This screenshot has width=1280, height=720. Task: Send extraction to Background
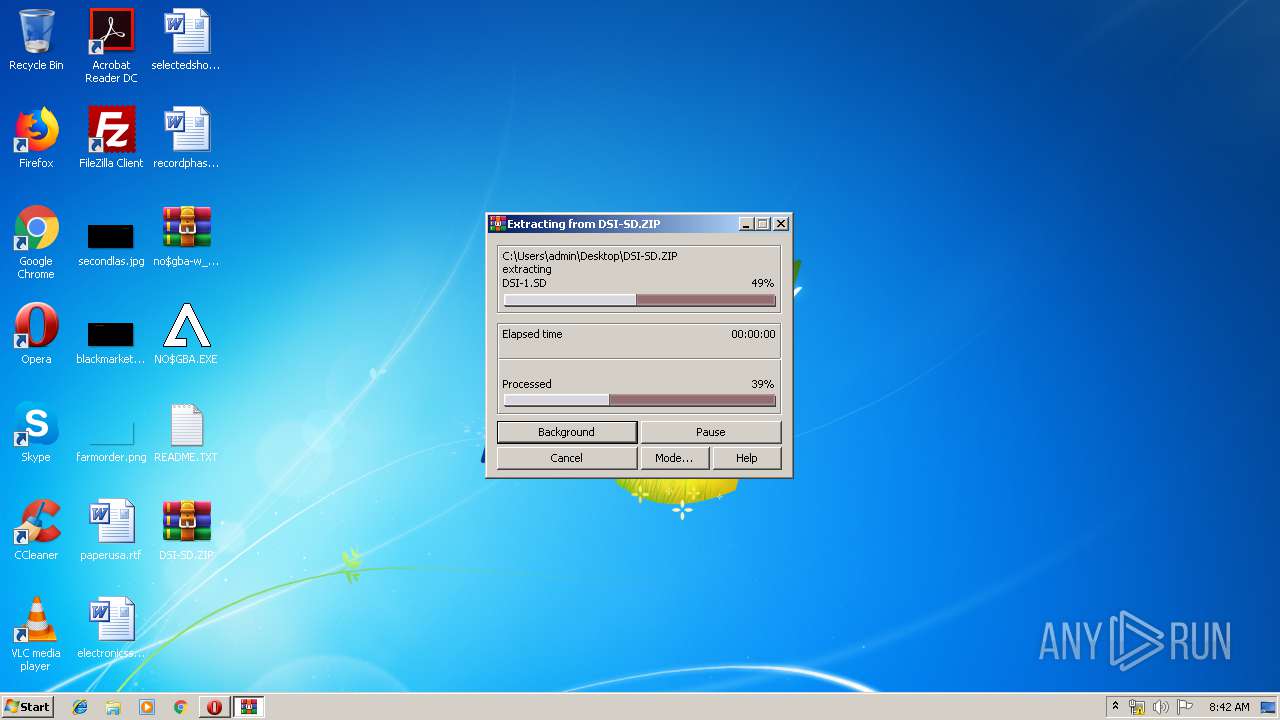(x=567, y=432)
